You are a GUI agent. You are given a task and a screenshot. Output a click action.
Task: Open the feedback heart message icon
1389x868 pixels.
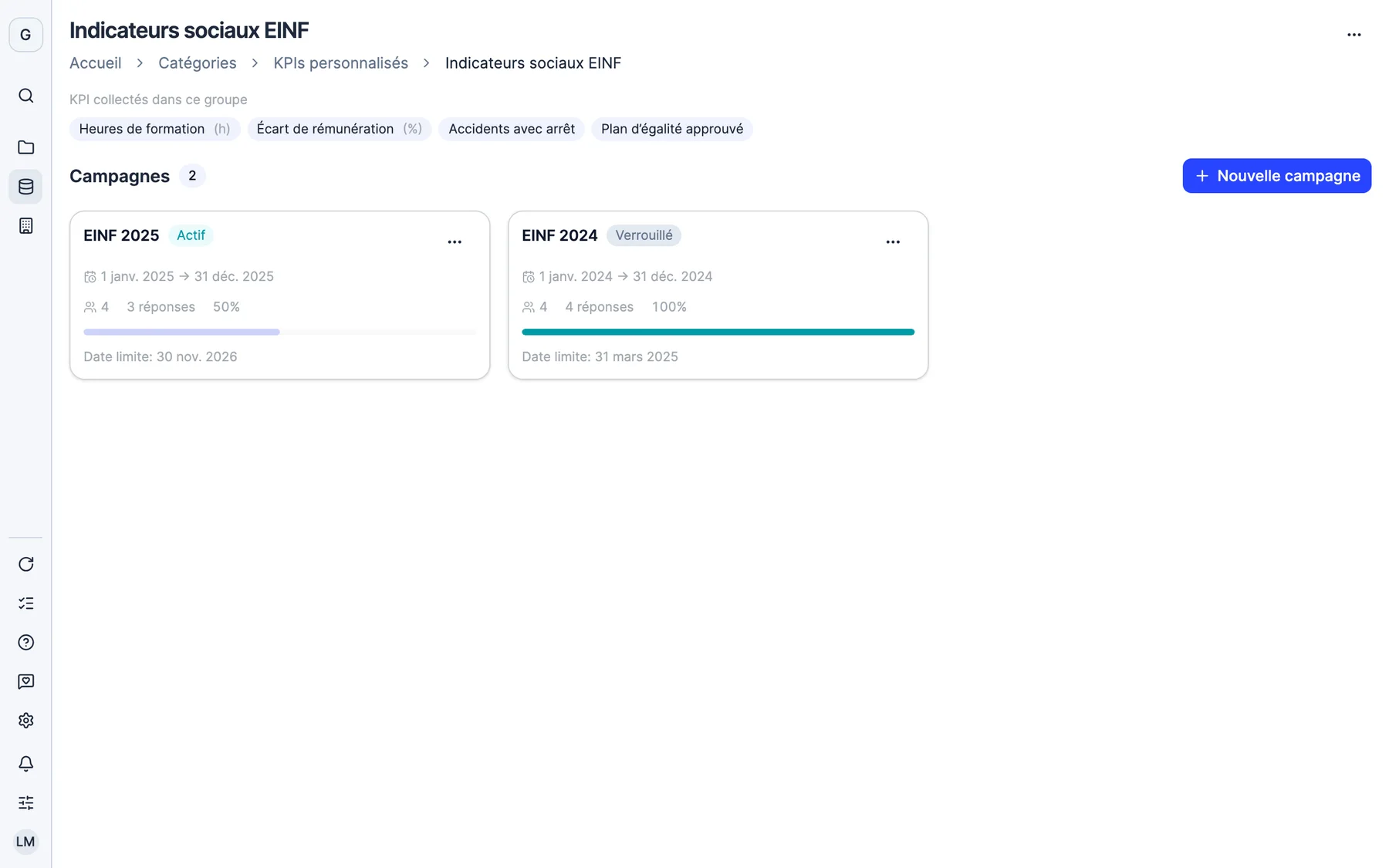(25, 681)
